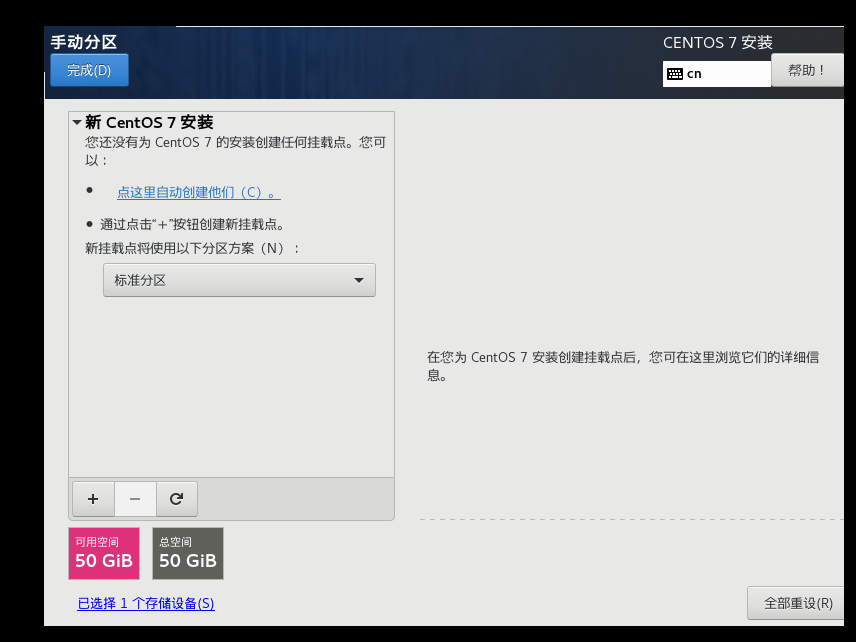This screenshot has height=642, width=856.
Task: Click the 手动分区 title text
Action: point(84,42)
